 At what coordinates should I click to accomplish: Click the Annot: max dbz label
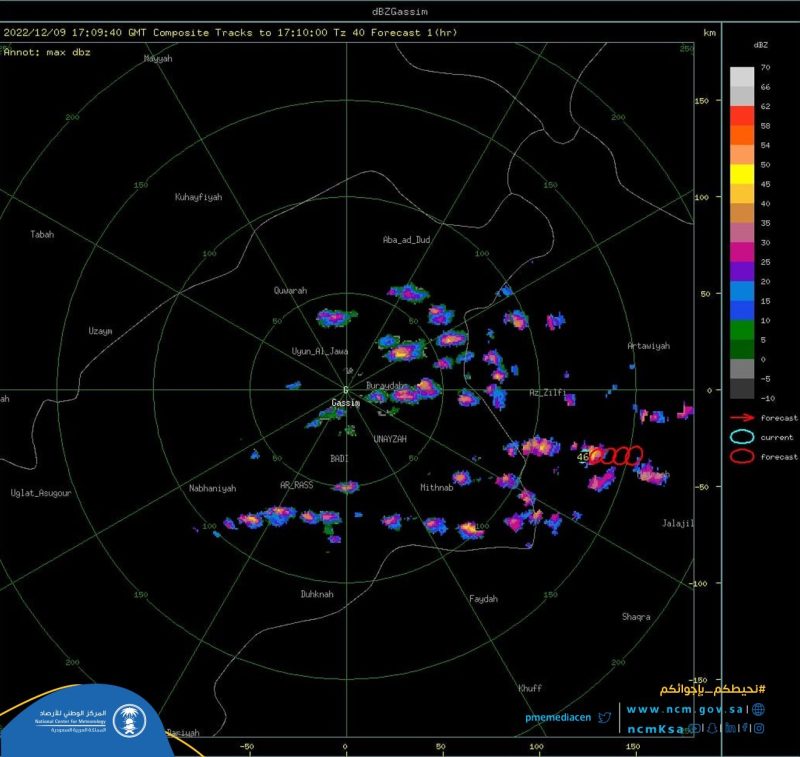pyautogui.click(x=47, y=52)
